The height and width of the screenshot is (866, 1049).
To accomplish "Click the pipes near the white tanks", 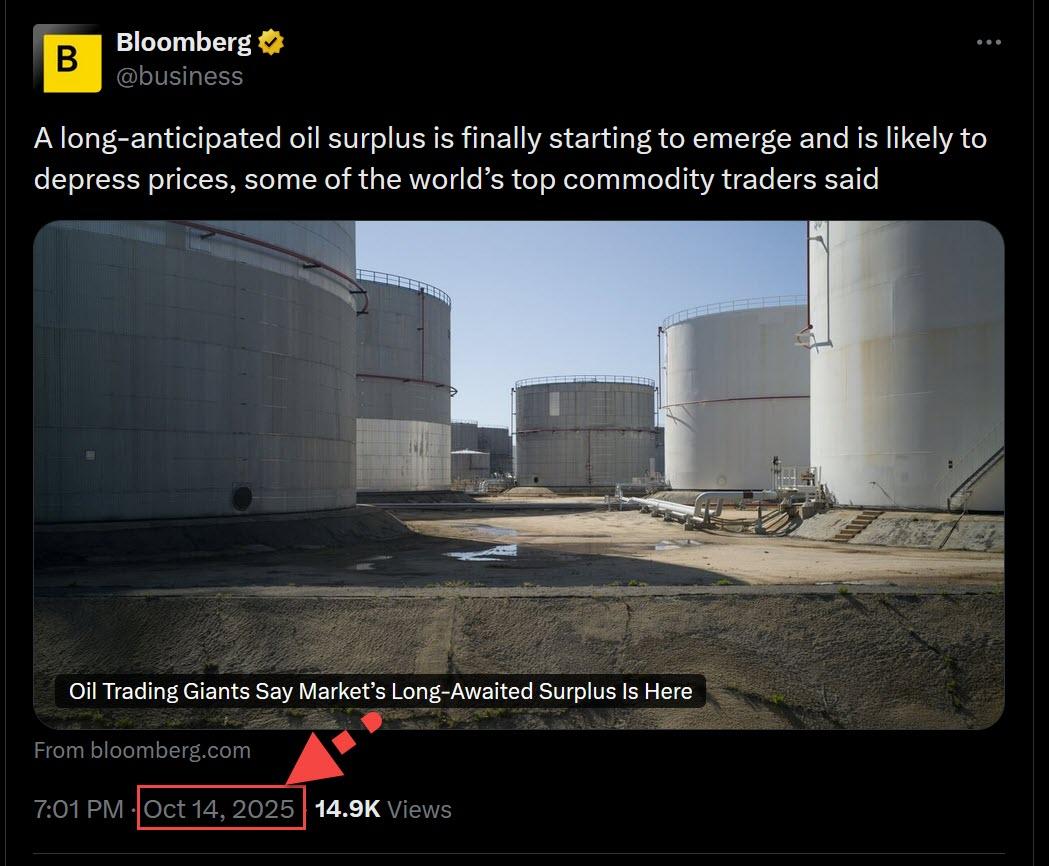I will pyautogui.click(x=702, y=505).
